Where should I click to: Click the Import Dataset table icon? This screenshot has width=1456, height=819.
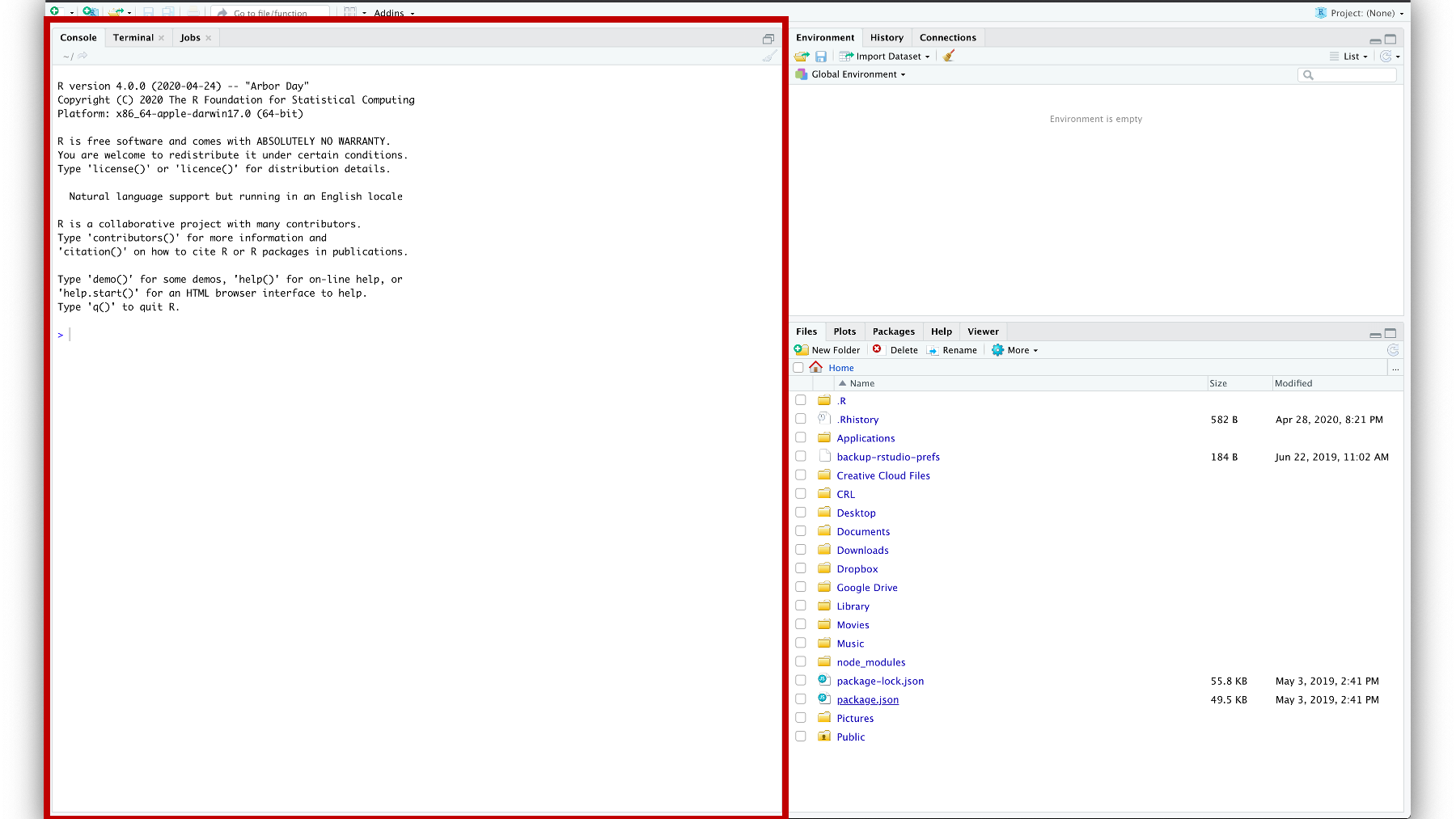pyautogui.click(x=846, y=57)
